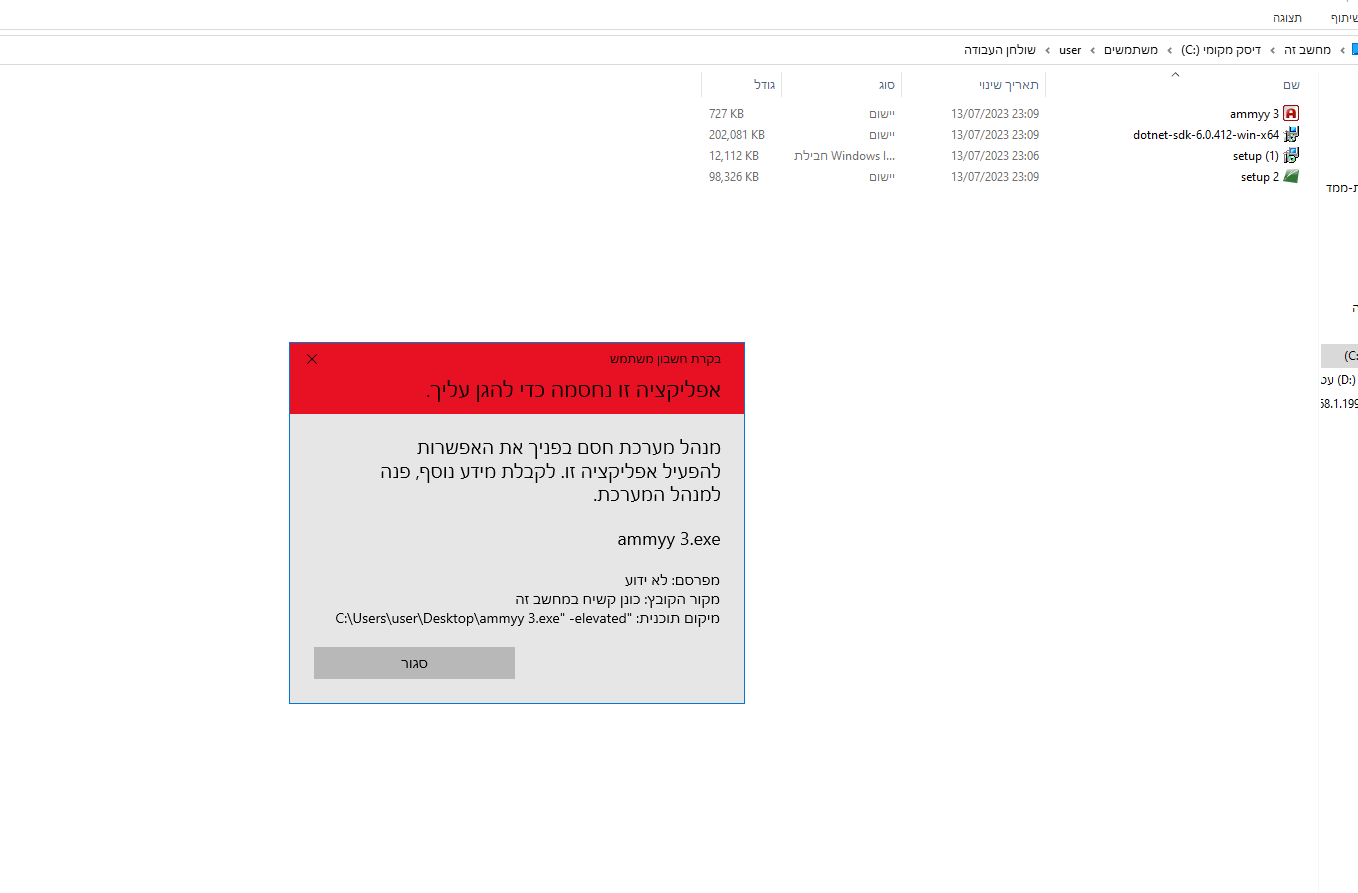
Task: Go to דיסק מקומי (C:) in the breadcrumb
Action: [x=1221, y=50]
